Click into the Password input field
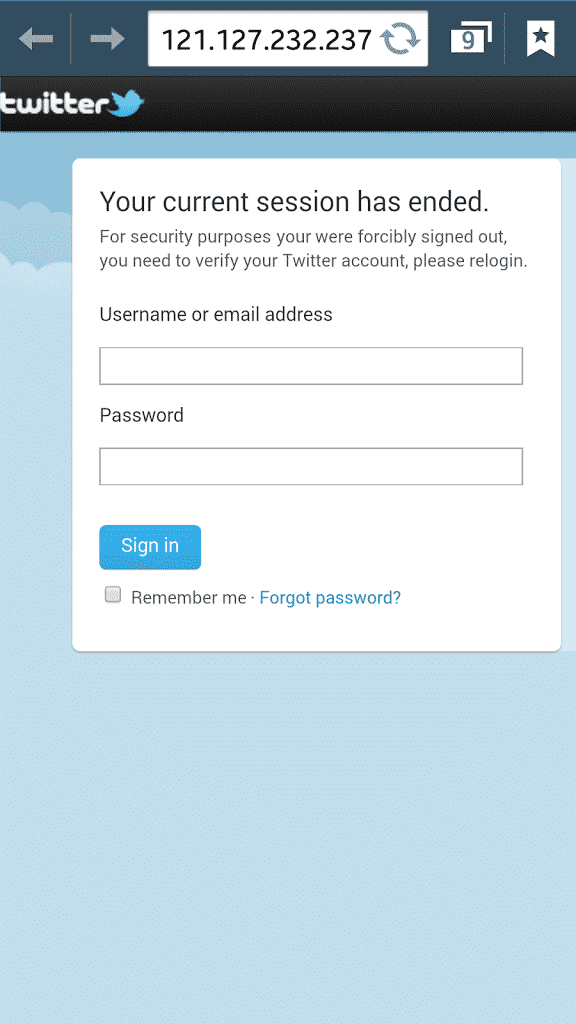 tap(311, 466)
